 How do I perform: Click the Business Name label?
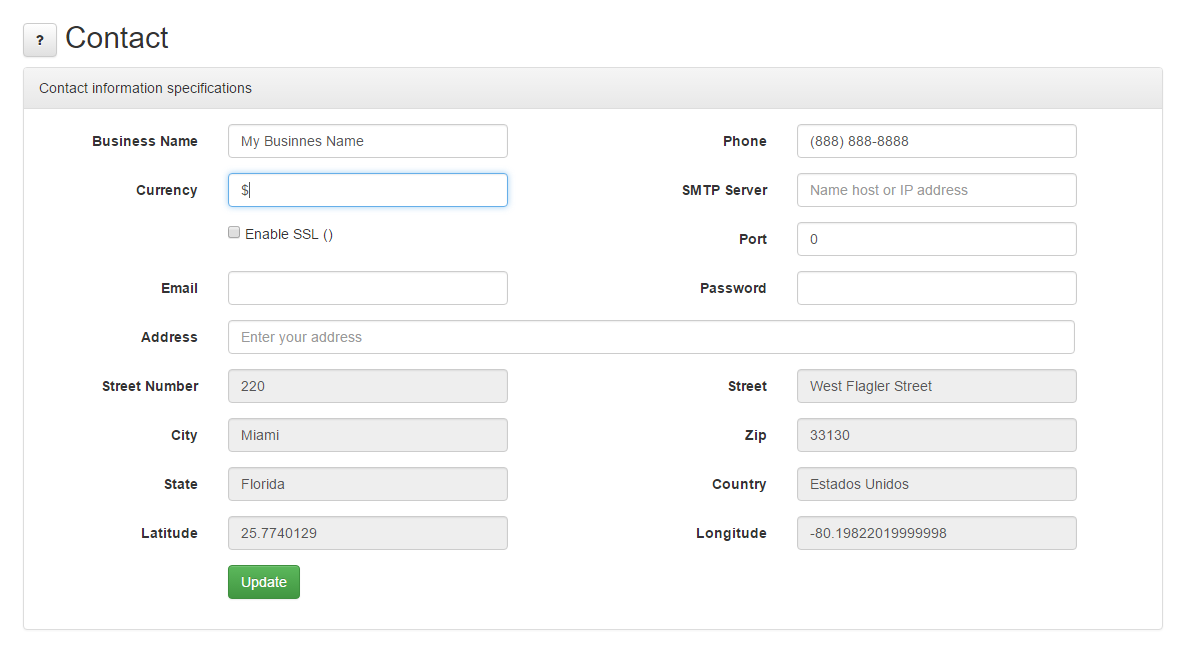pyautogui.click(x=145, y=141)
